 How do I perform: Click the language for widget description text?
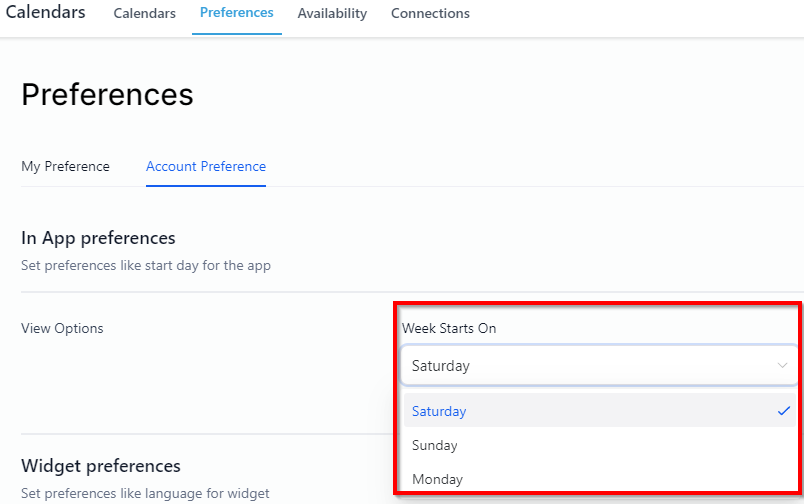[145, 492]
